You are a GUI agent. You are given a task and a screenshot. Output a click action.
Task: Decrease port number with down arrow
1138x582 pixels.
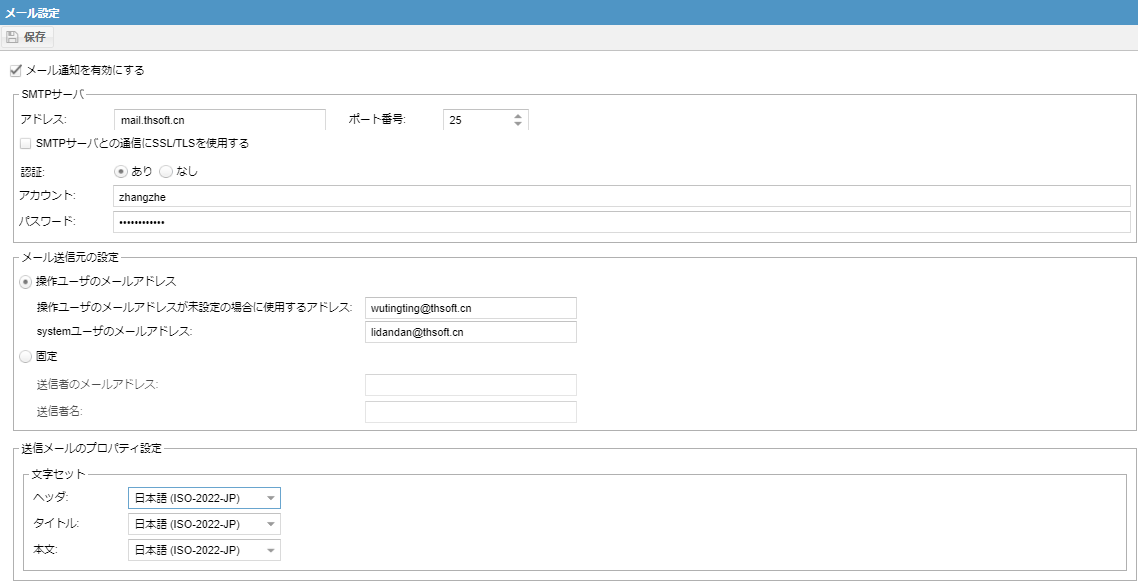click(x=517, y=124)
